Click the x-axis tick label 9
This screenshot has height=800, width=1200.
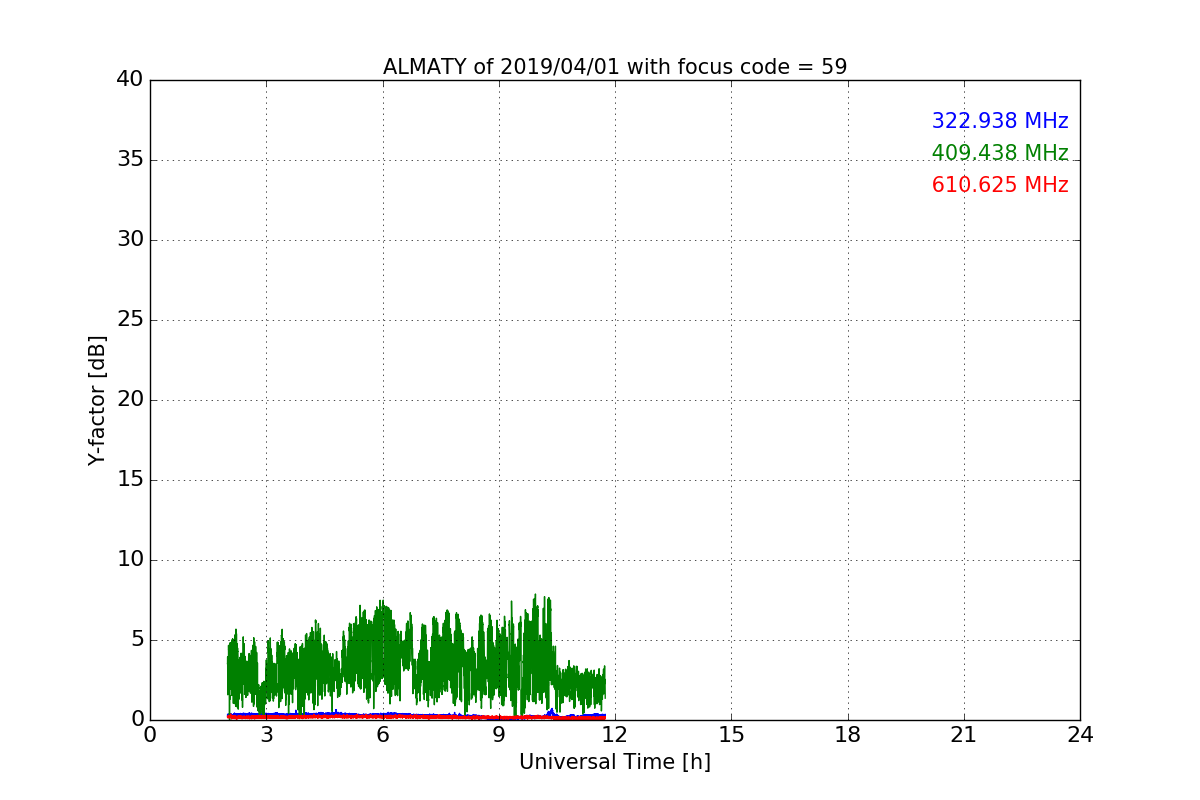[499, 735]
